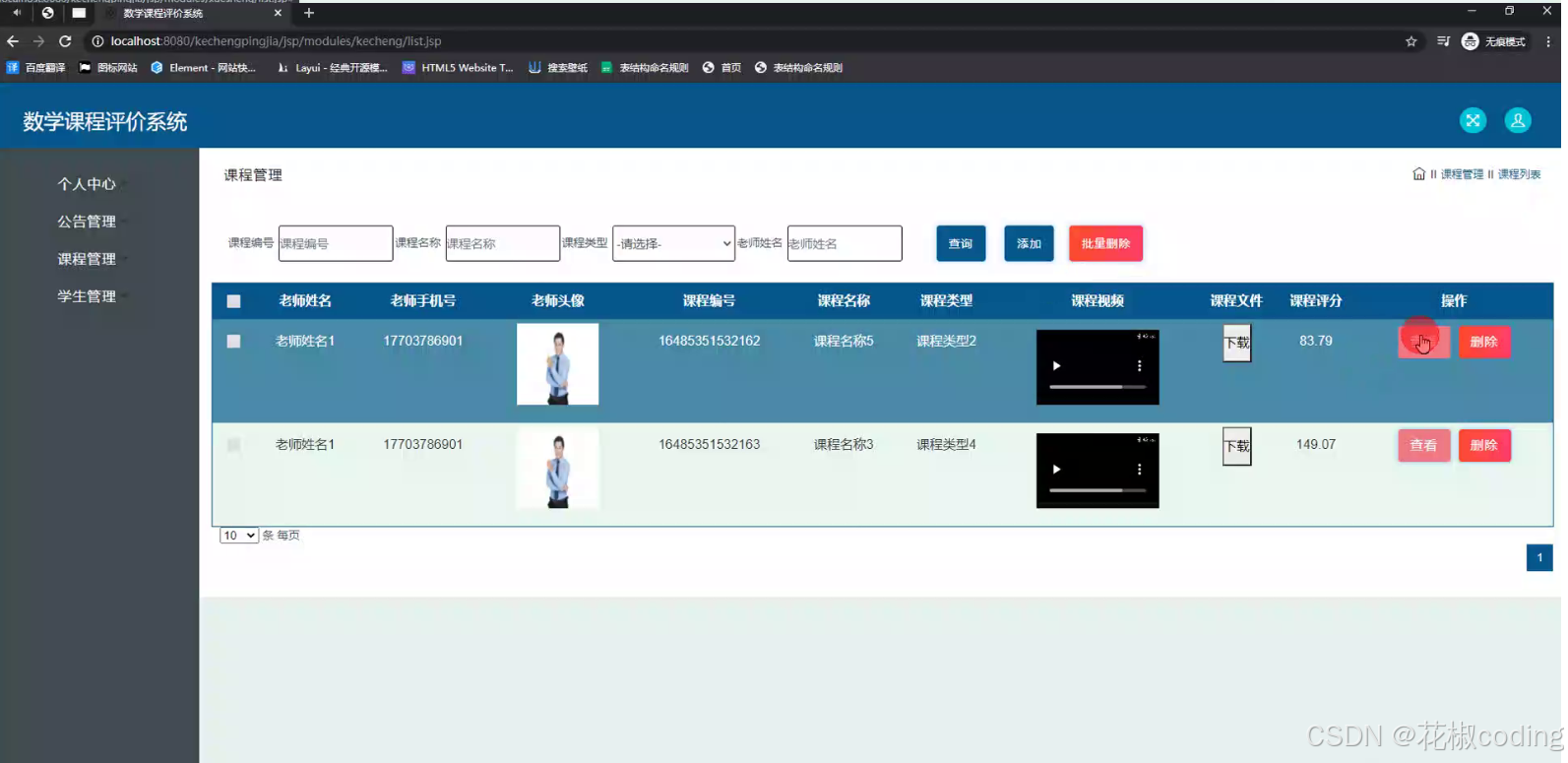Click 课程列表 breadcrumb link
Screen dimensions: 1568x763
click(1519, 174)
